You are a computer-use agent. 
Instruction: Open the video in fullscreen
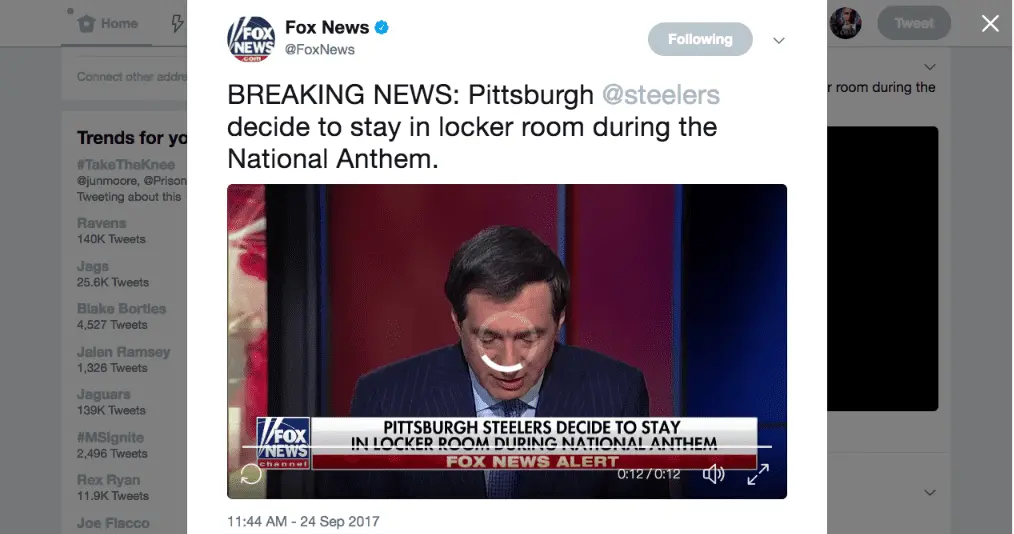click(x=758, y=474)
